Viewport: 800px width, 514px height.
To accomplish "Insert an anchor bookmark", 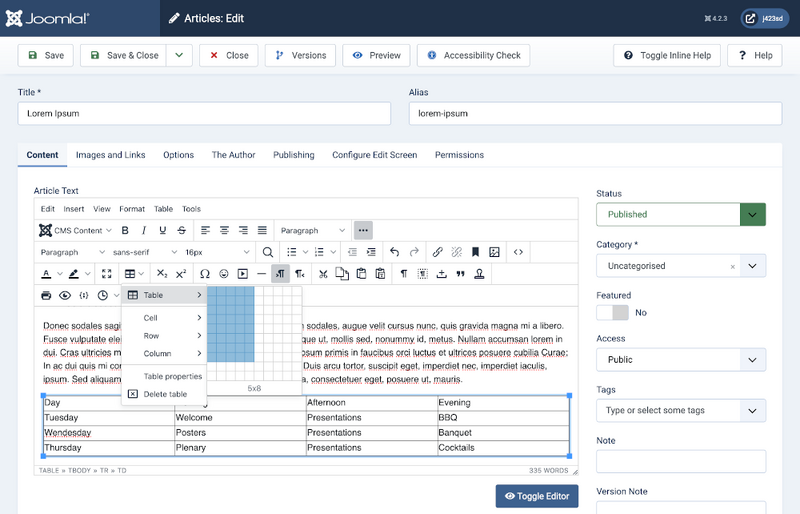I will pos(475,252).
